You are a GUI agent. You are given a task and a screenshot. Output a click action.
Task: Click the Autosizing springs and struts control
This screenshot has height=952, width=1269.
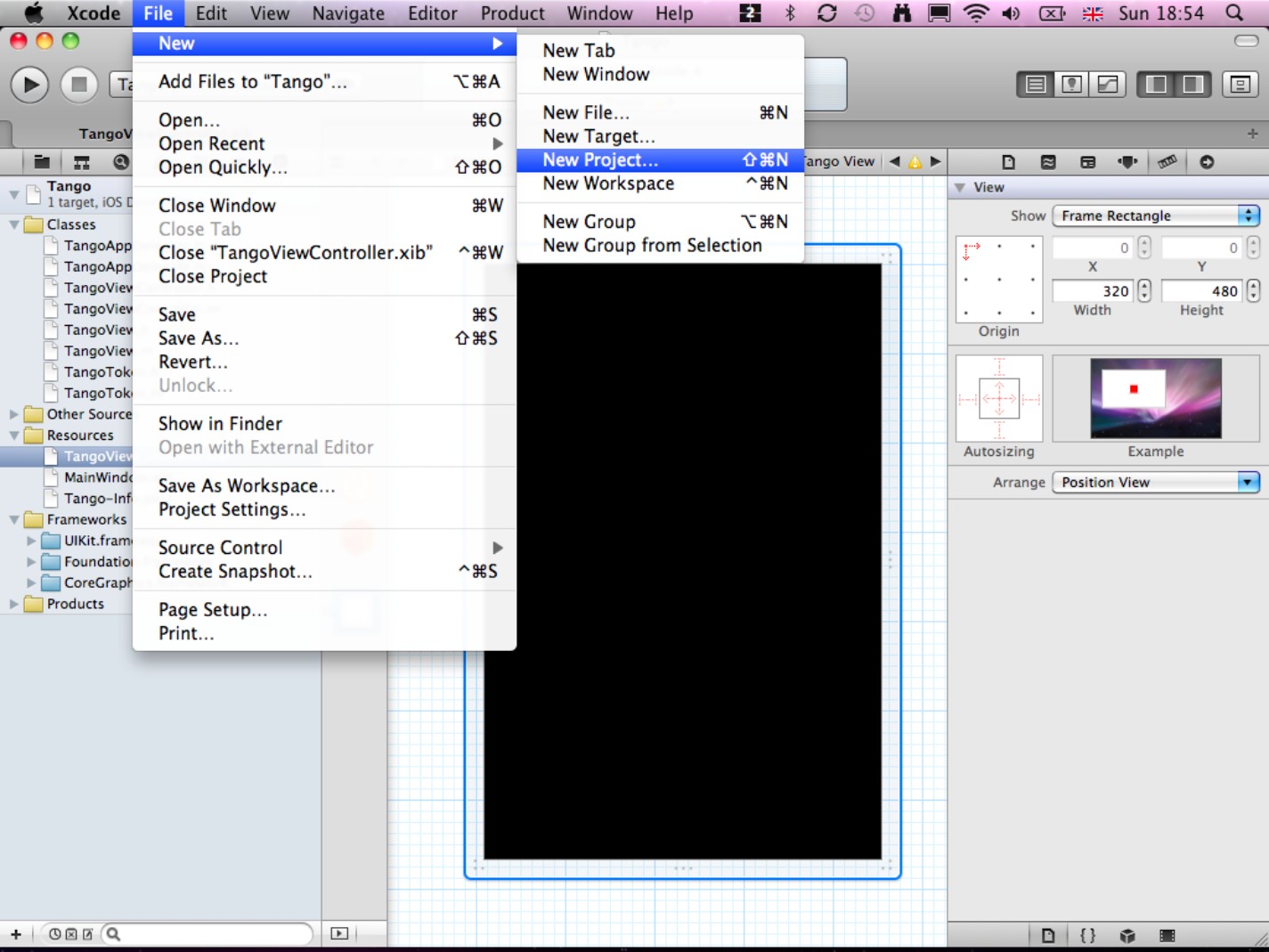[x=999, y=398]
